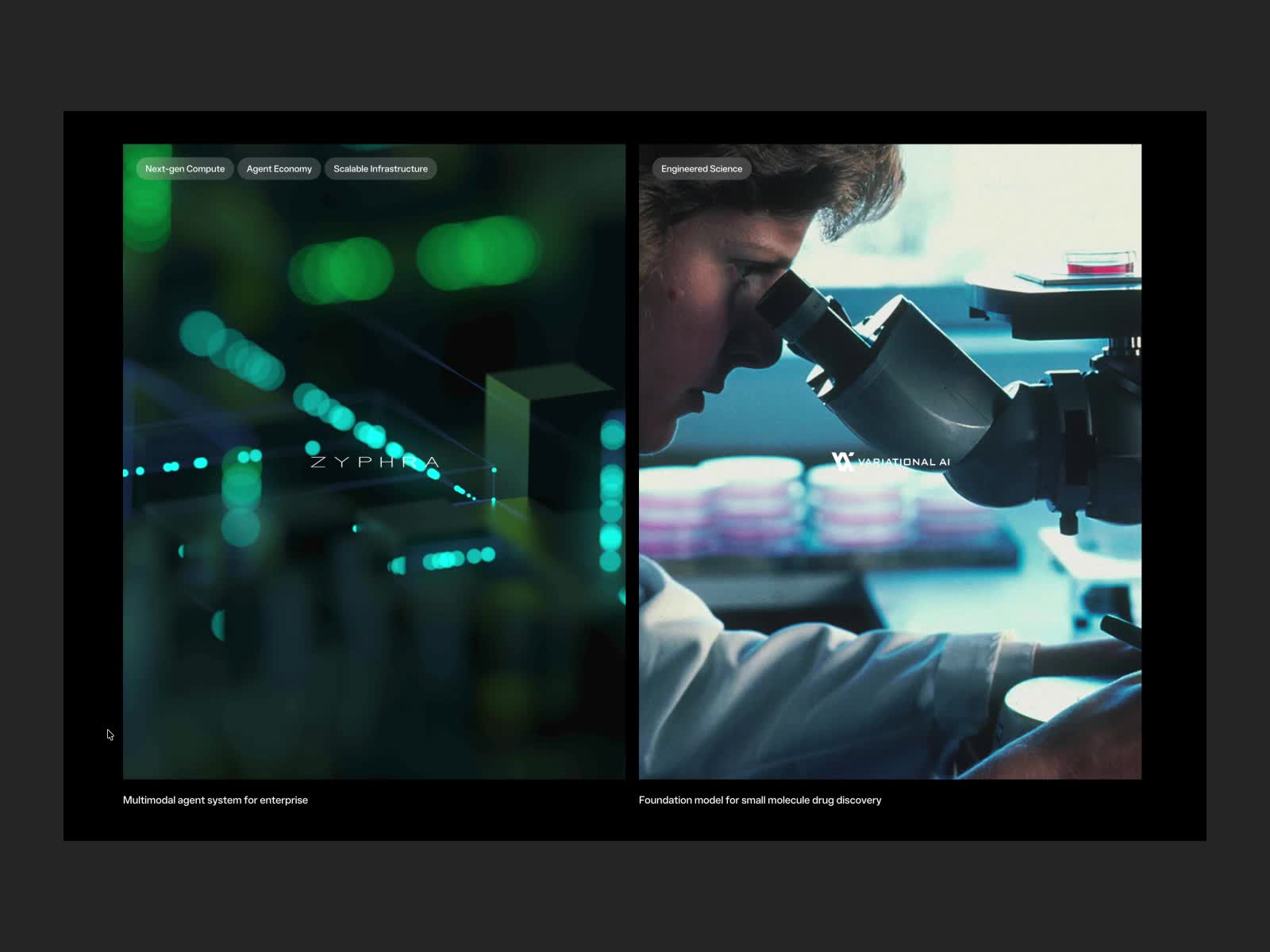Image resolution: width=1270 pixels, height=952 pixels.
Task: Click the Engineered Science tag
Action: point(701,168)
